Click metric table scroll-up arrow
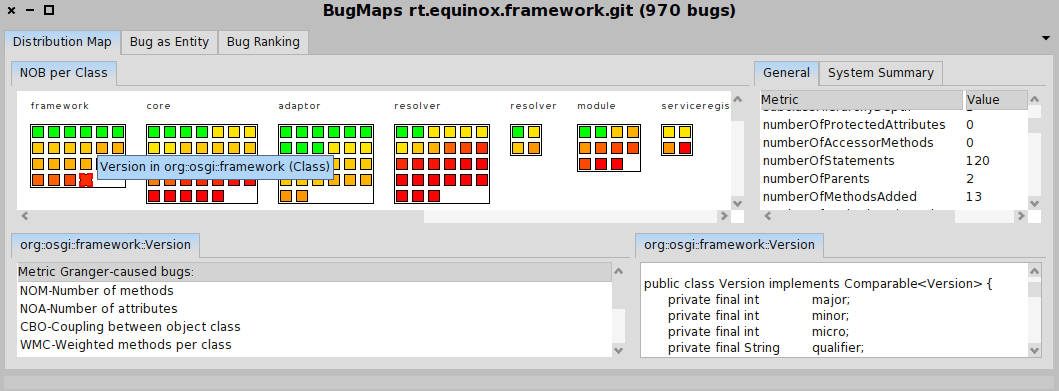Viewport: 1059px width, 391px height. (1034, 99)
